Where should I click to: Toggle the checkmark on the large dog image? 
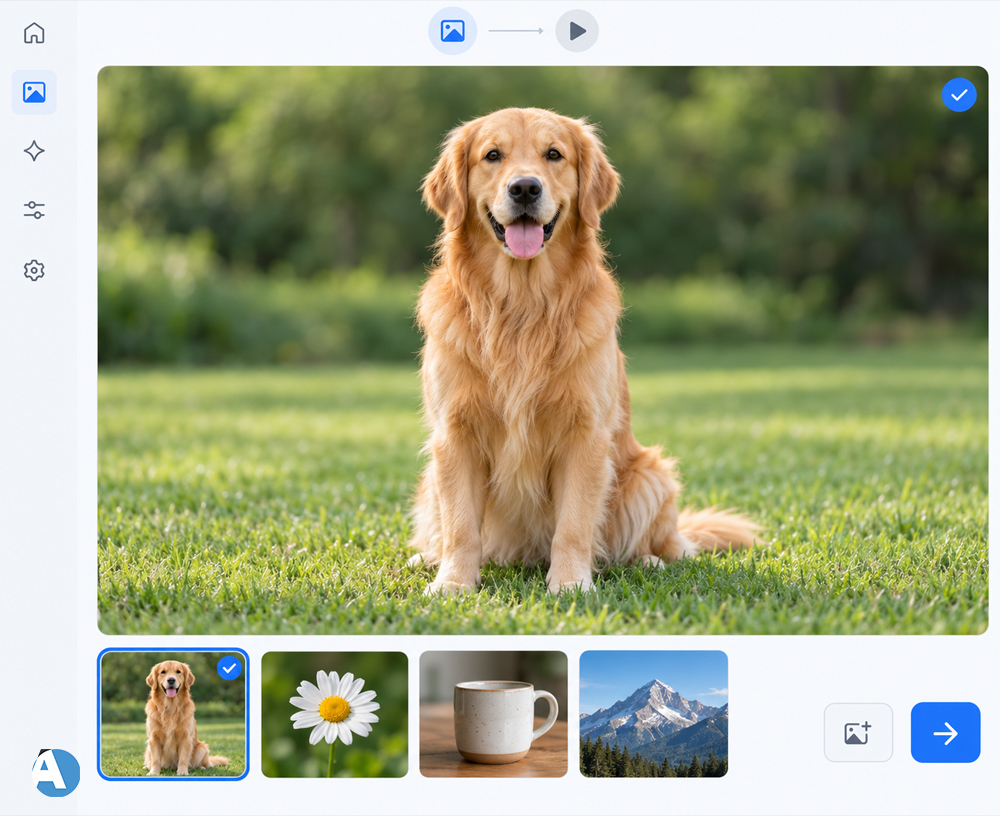[959, 95]
